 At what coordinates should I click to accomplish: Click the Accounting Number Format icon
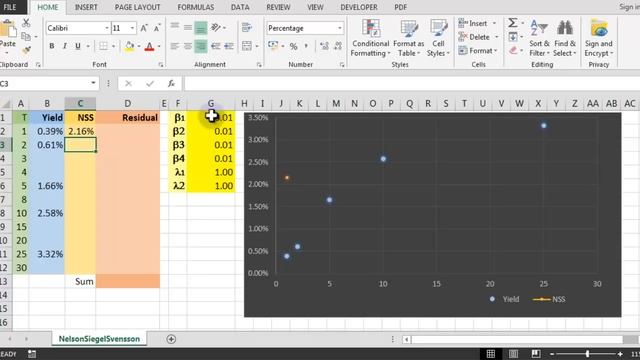pyautogui.click(x=273, y=46)
